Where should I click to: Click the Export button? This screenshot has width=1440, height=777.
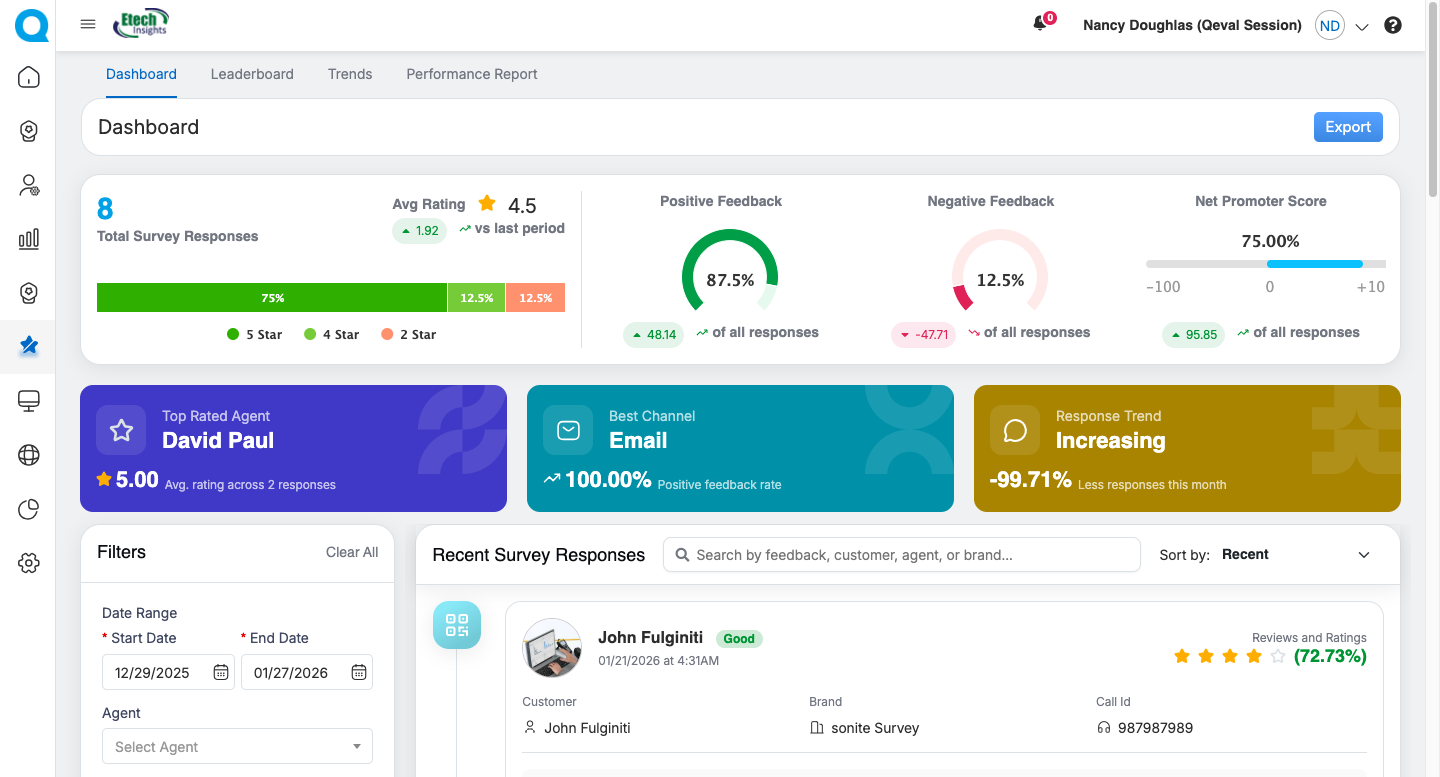[x=1347, y=127]
